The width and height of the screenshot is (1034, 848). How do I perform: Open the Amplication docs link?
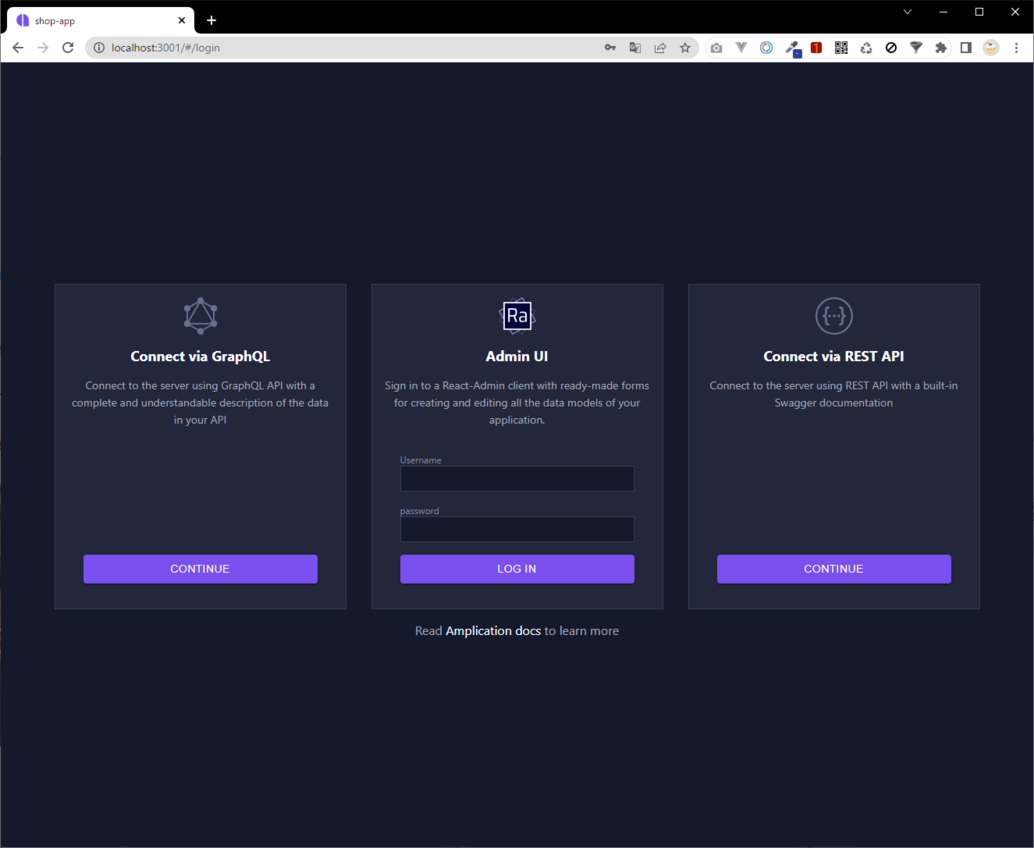(x=493, y=630)
